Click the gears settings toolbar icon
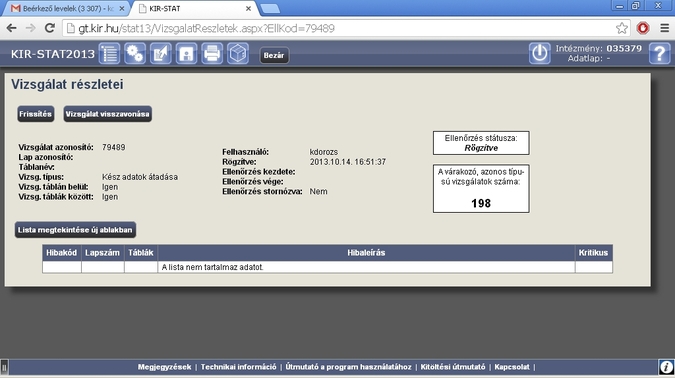675x378 pixels. pos(135,54)
